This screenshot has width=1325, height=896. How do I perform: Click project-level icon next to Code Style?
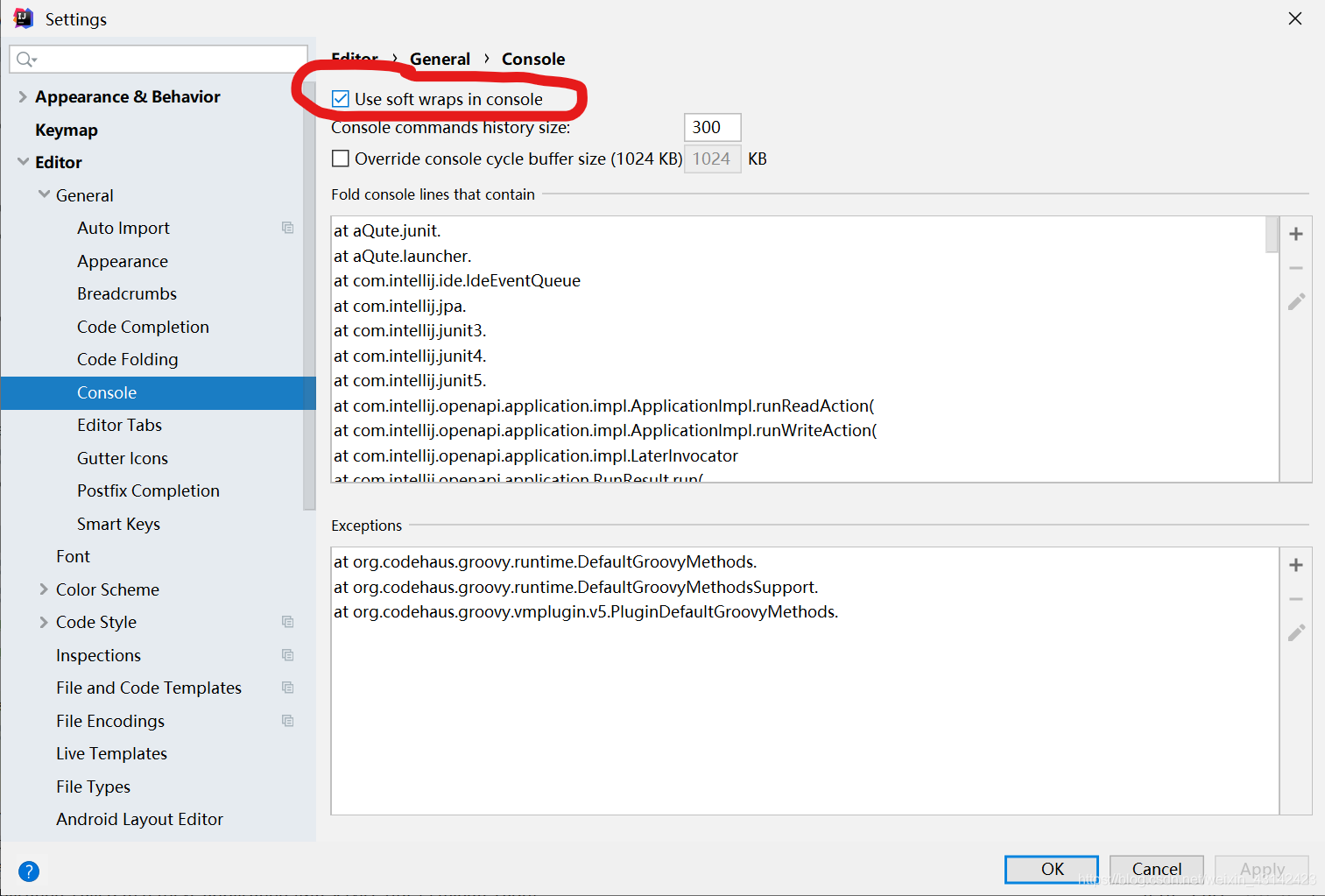click(x=287, y=622)
